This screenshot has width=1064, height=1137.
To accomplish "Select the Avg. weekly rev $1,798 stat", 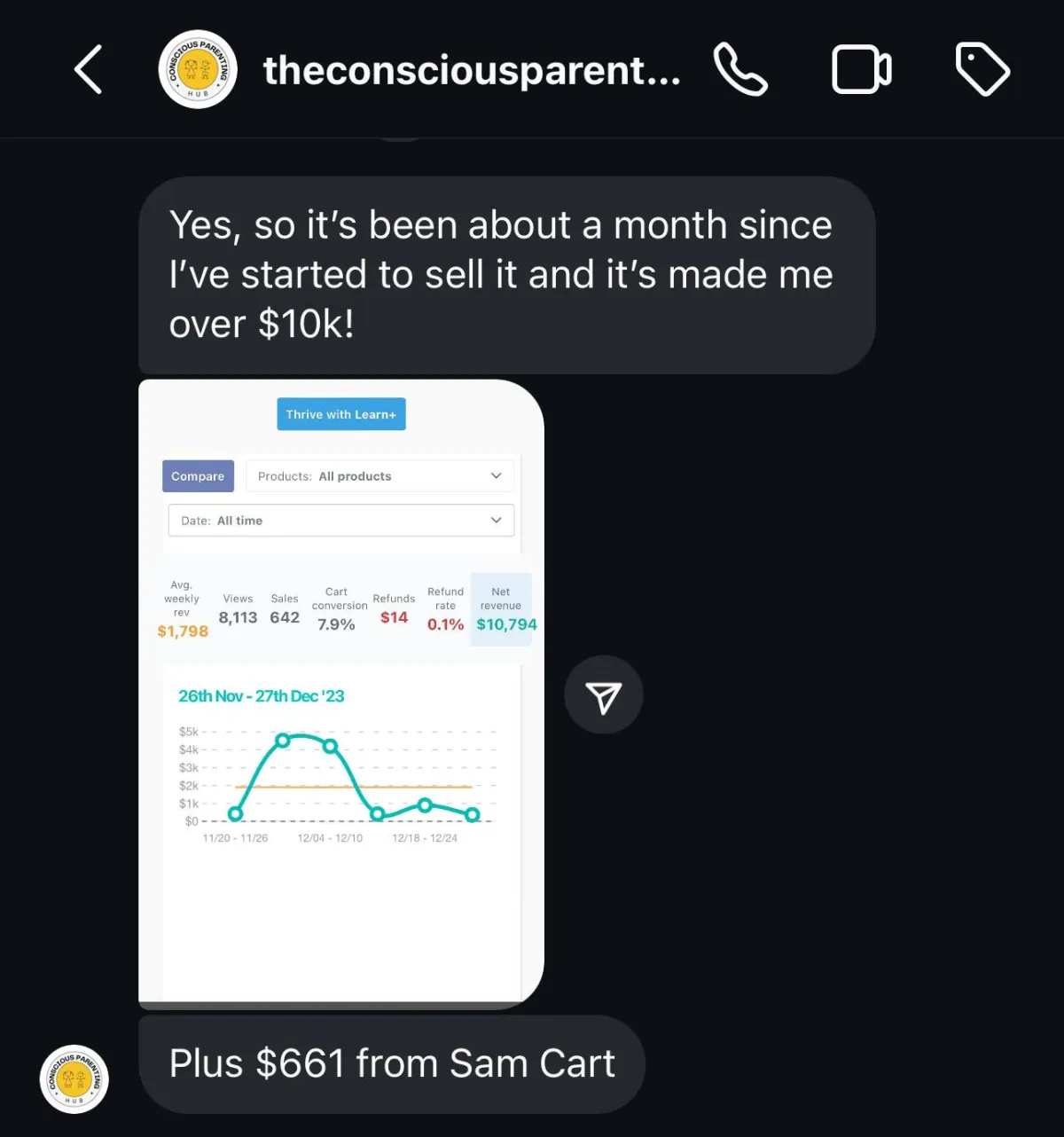I will [183, 610].
